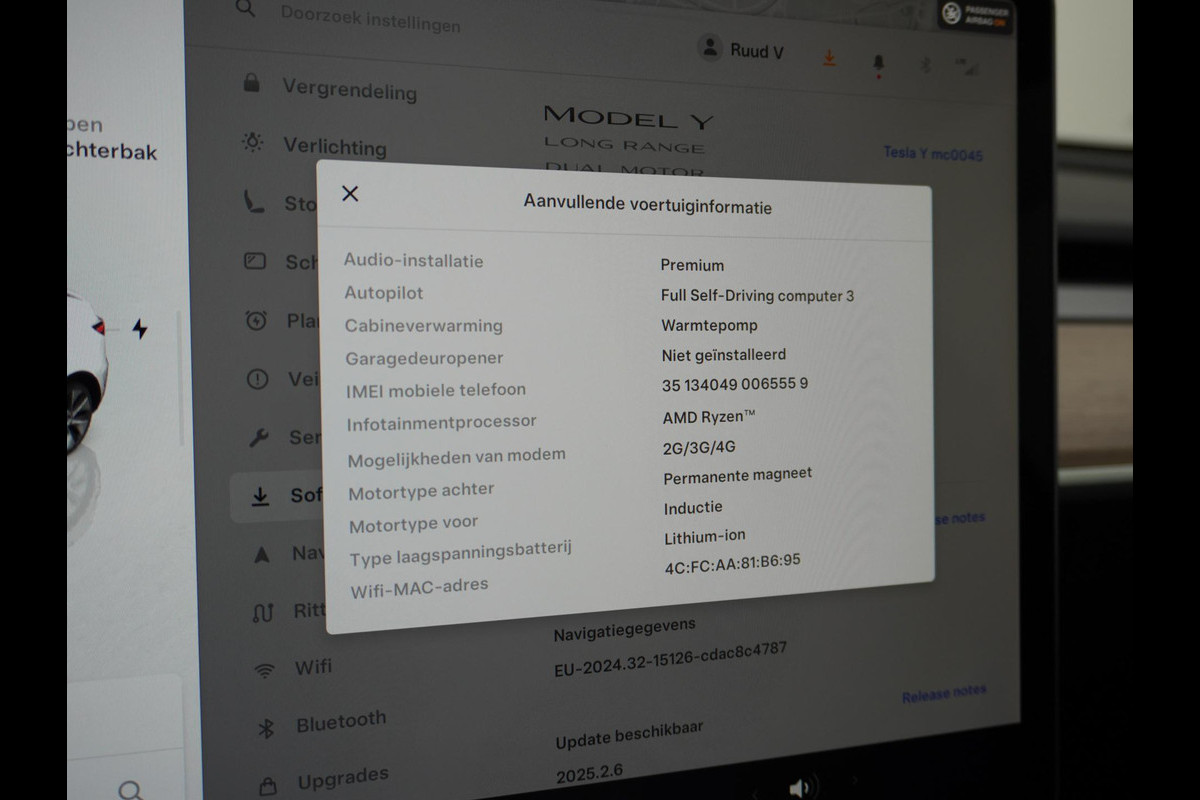
Task: Open the Upgrades settings menu
Action: click(x=324, y=778)
